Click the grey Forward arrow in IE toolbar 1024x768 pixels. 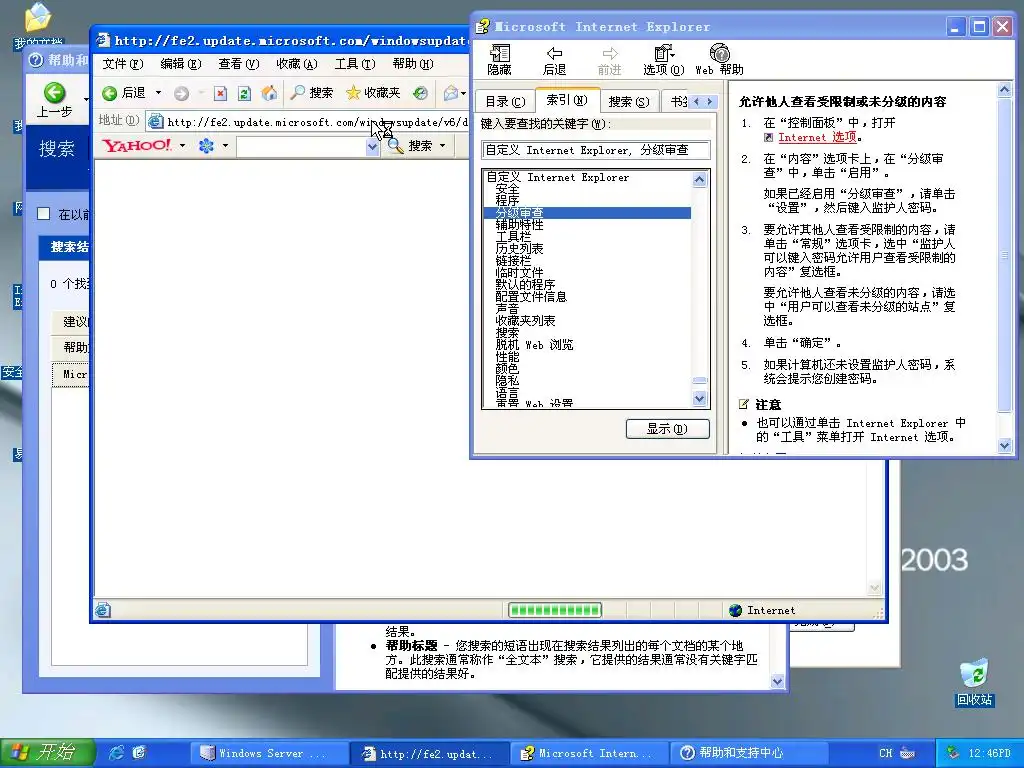pyautogui.click(x=182, y=93)
